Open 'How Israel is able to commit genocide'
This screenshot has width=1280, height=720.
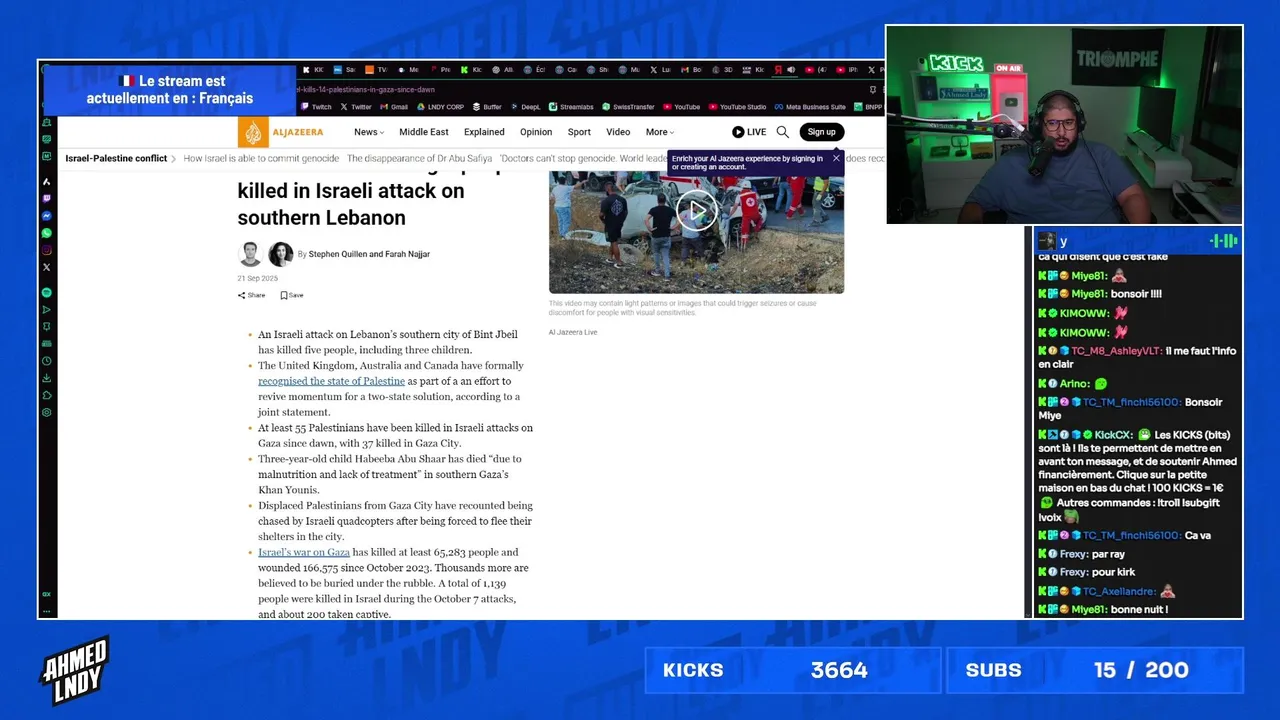261,158
